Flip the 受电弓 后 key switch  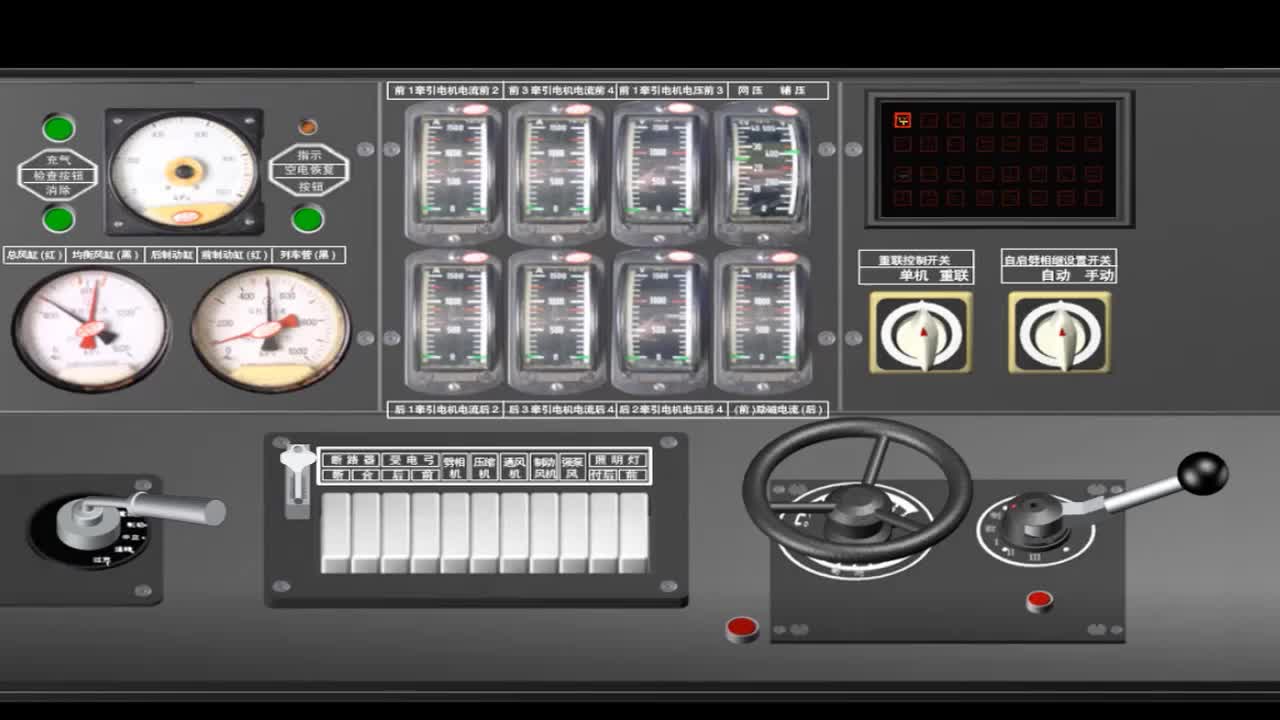pos(396,533)
